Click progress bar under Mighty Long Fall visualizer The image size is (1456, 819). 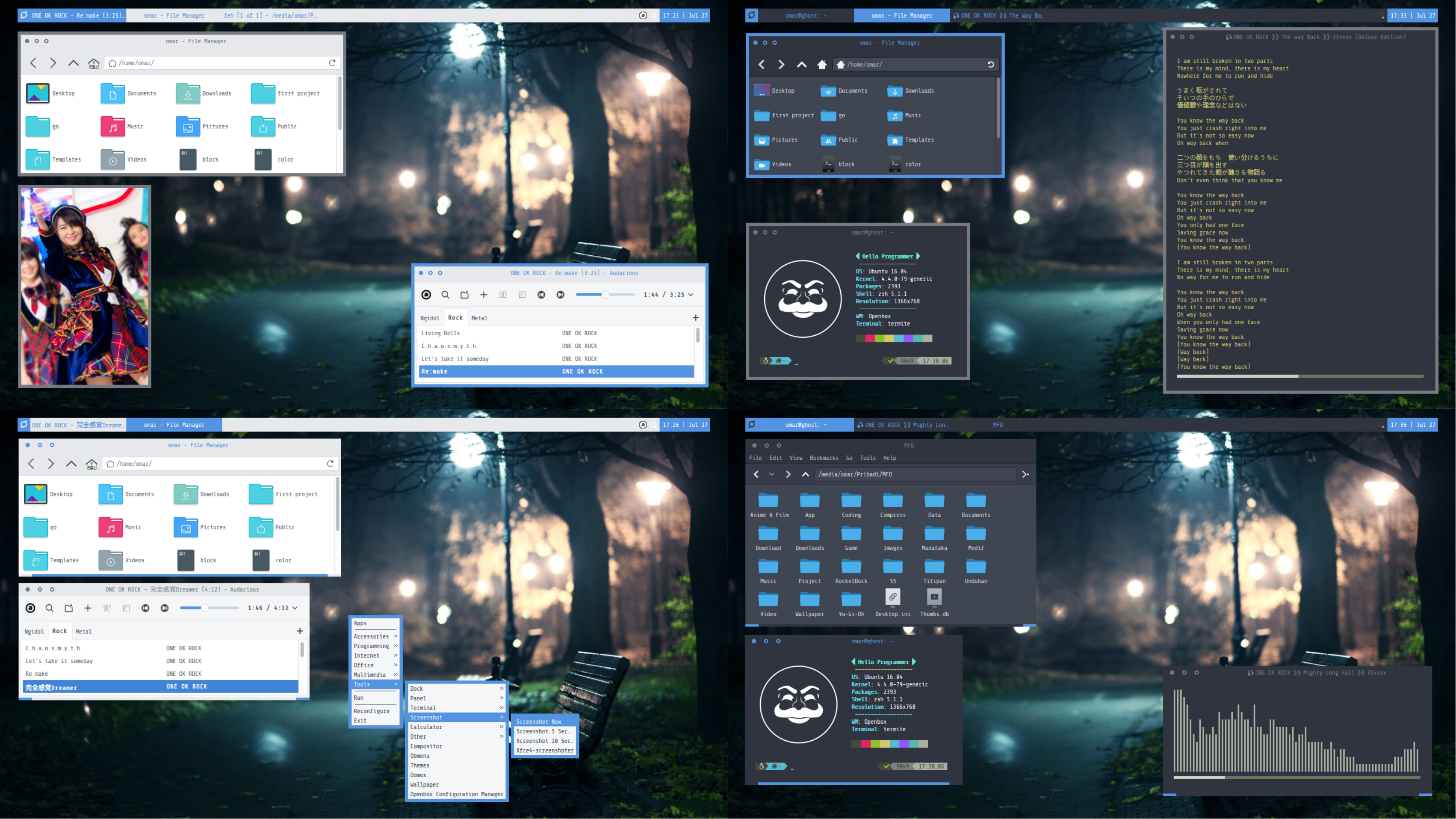tap(1297, 778)
